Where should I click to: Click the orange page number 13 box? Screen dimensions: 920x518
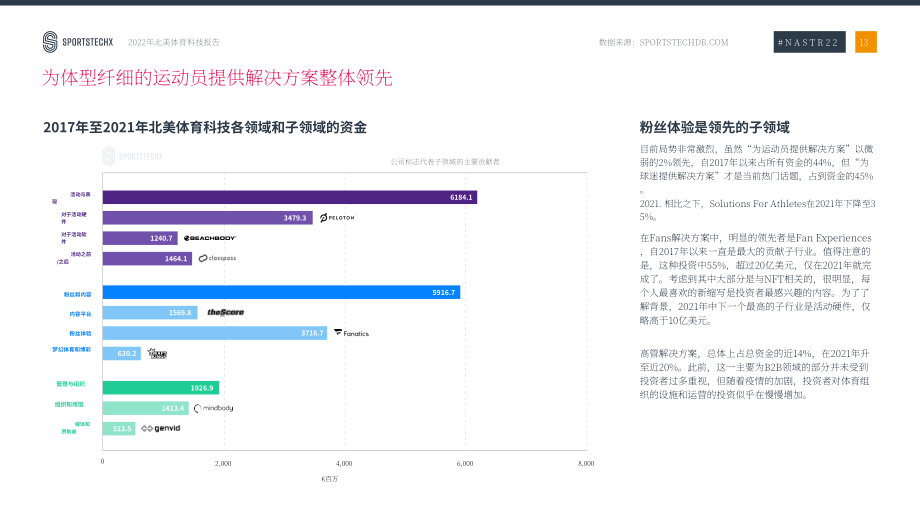pos(865,42)
